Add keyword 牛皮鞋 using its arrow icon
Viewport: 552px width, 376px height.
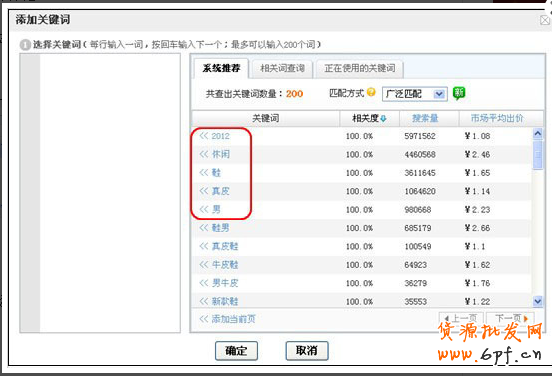coord(204,265)
